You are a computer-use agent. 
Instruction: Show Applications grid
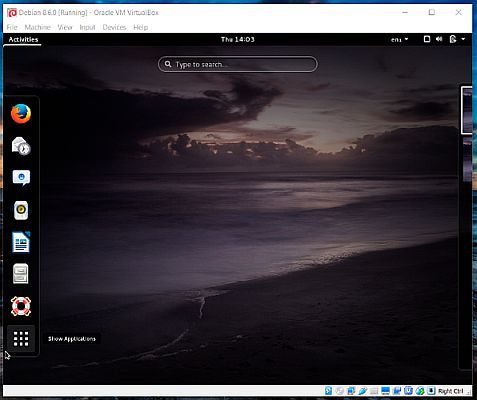point(21,339)
